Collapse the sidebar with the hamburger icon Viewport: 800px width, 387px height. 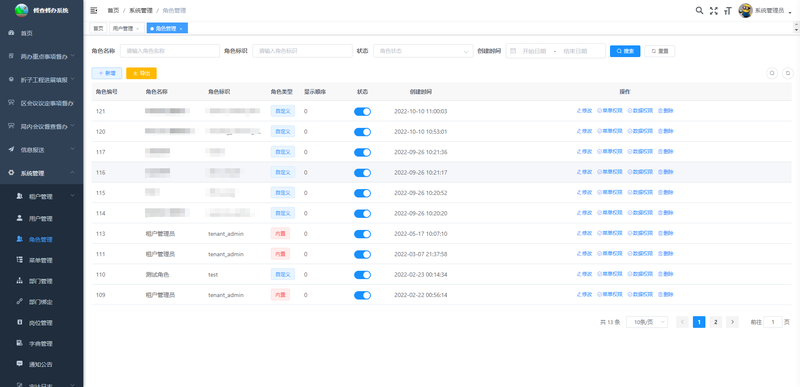(93, 10)
